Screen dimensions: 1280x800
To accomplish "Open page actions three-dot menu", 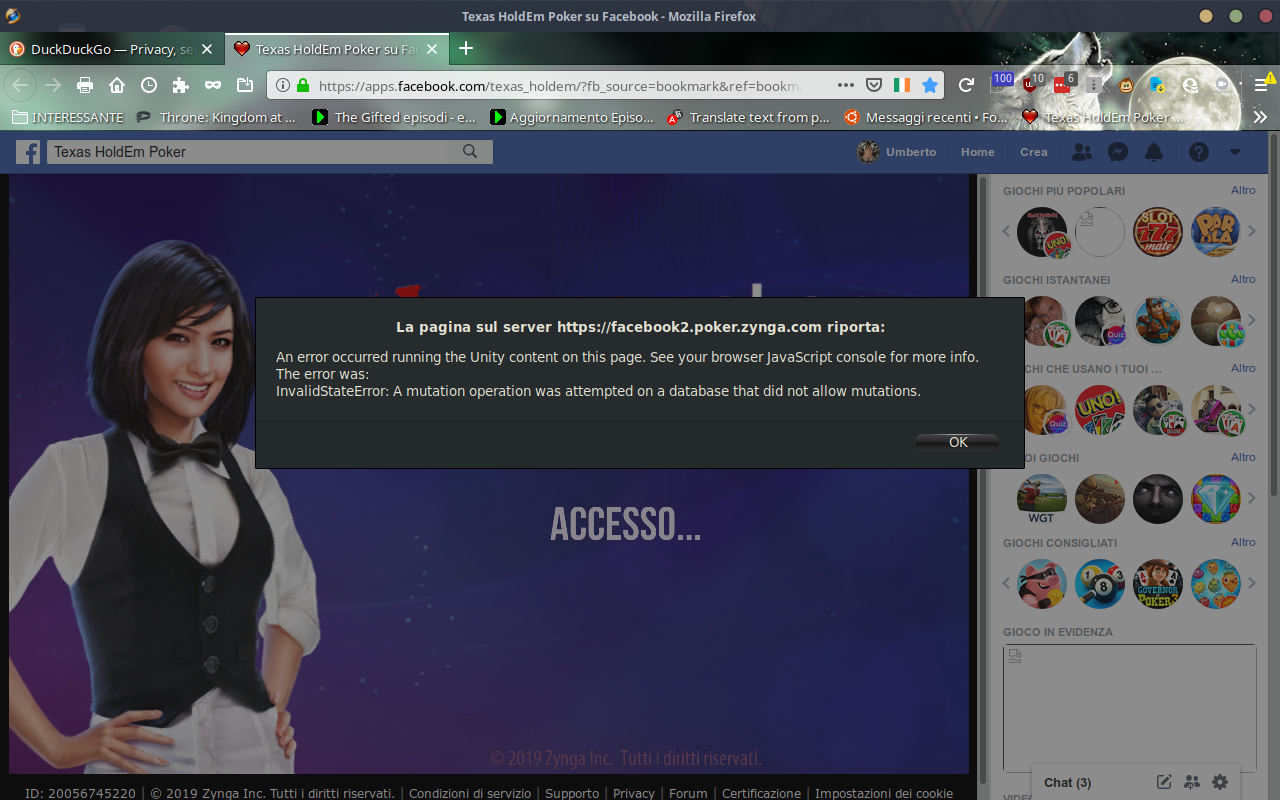I will [846, 85].
